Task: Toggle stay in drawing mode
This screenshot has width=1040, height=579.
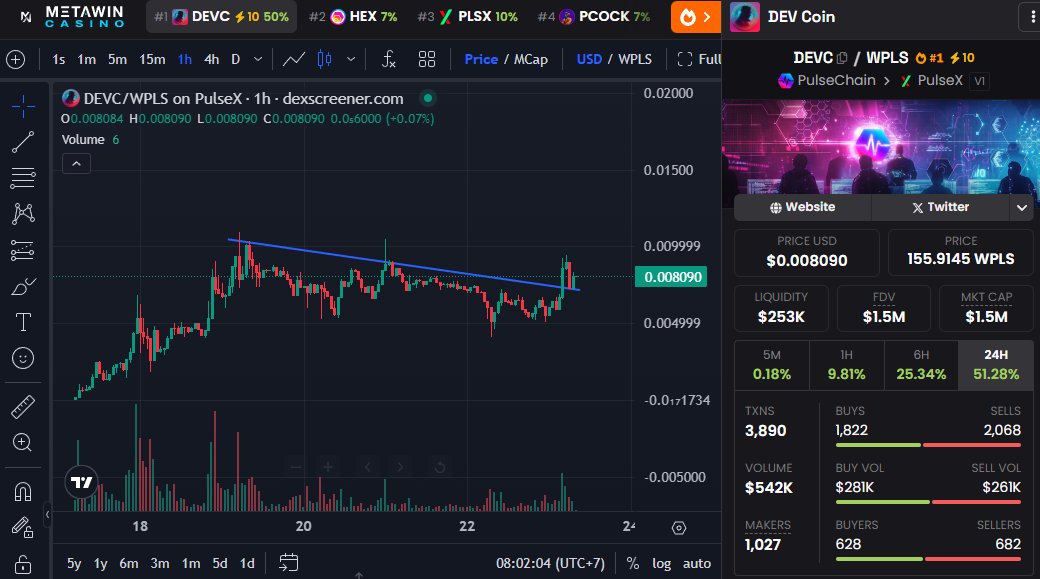Action: pyautogui.click(x=23, y=528)
